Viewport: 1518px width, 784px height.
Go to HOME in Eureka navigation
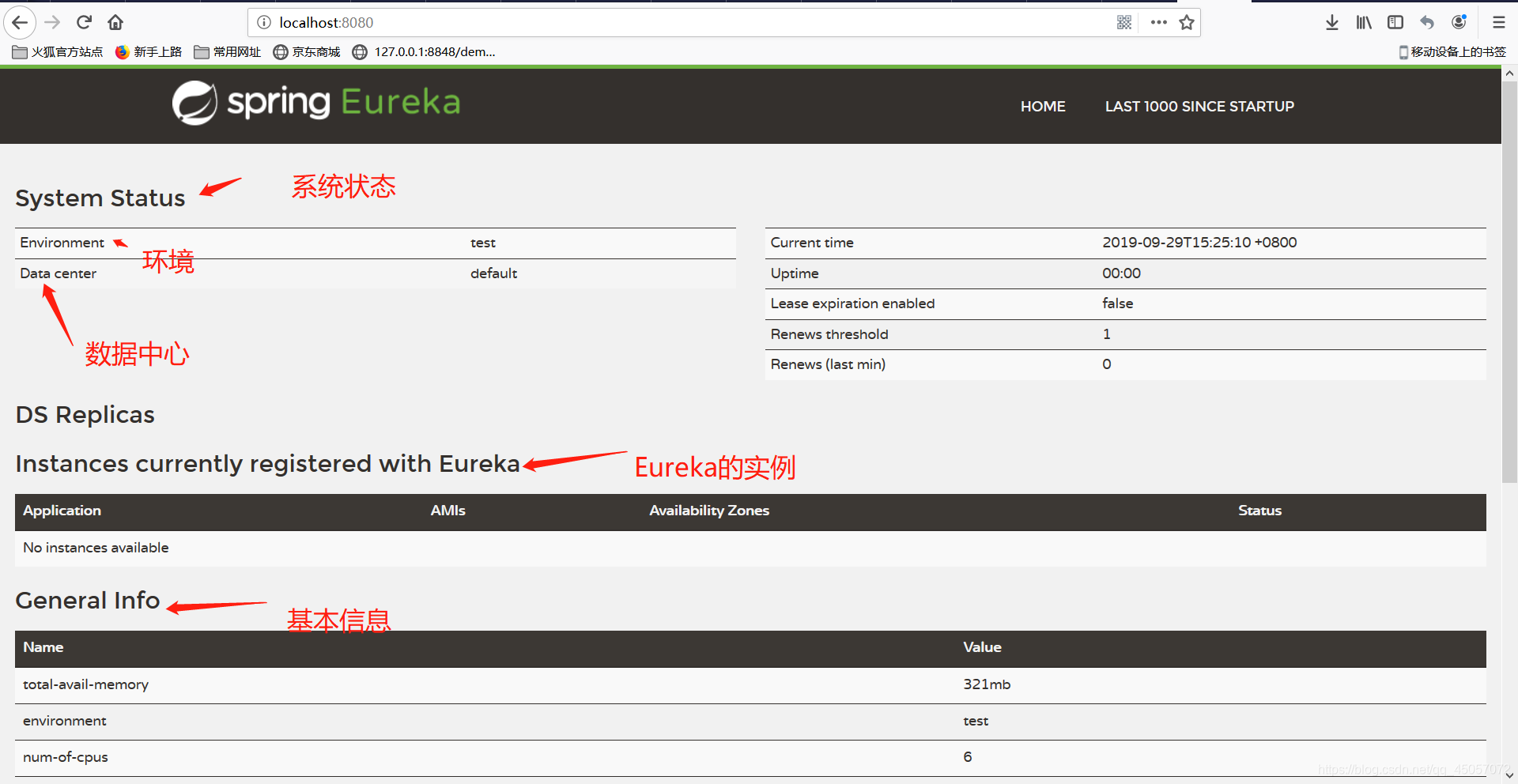[x=1043, y=106]
